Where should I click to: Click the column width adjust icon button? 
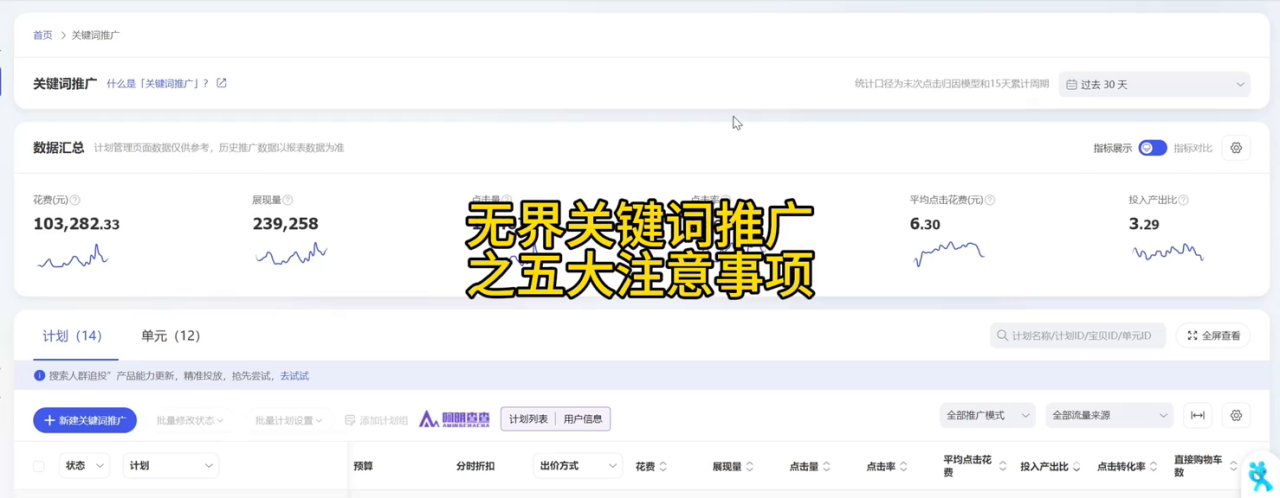tap(1197, 415)
